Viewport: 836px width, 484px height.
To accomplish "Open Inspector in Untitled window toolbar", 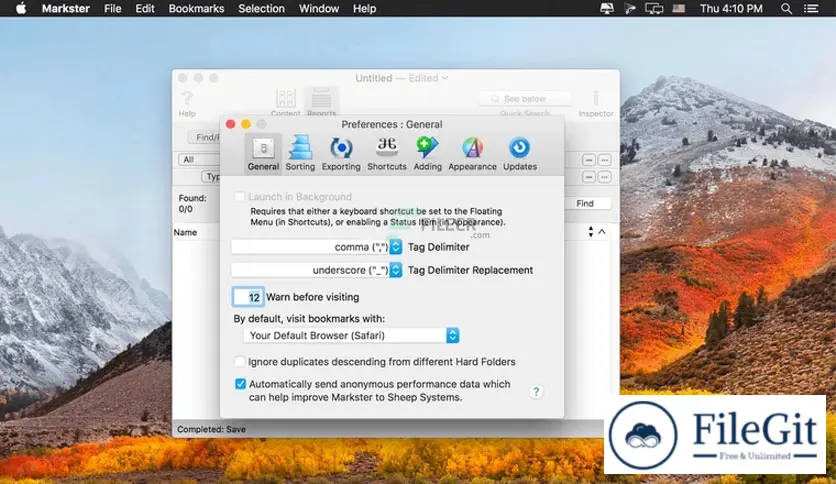I will [596, 103].
